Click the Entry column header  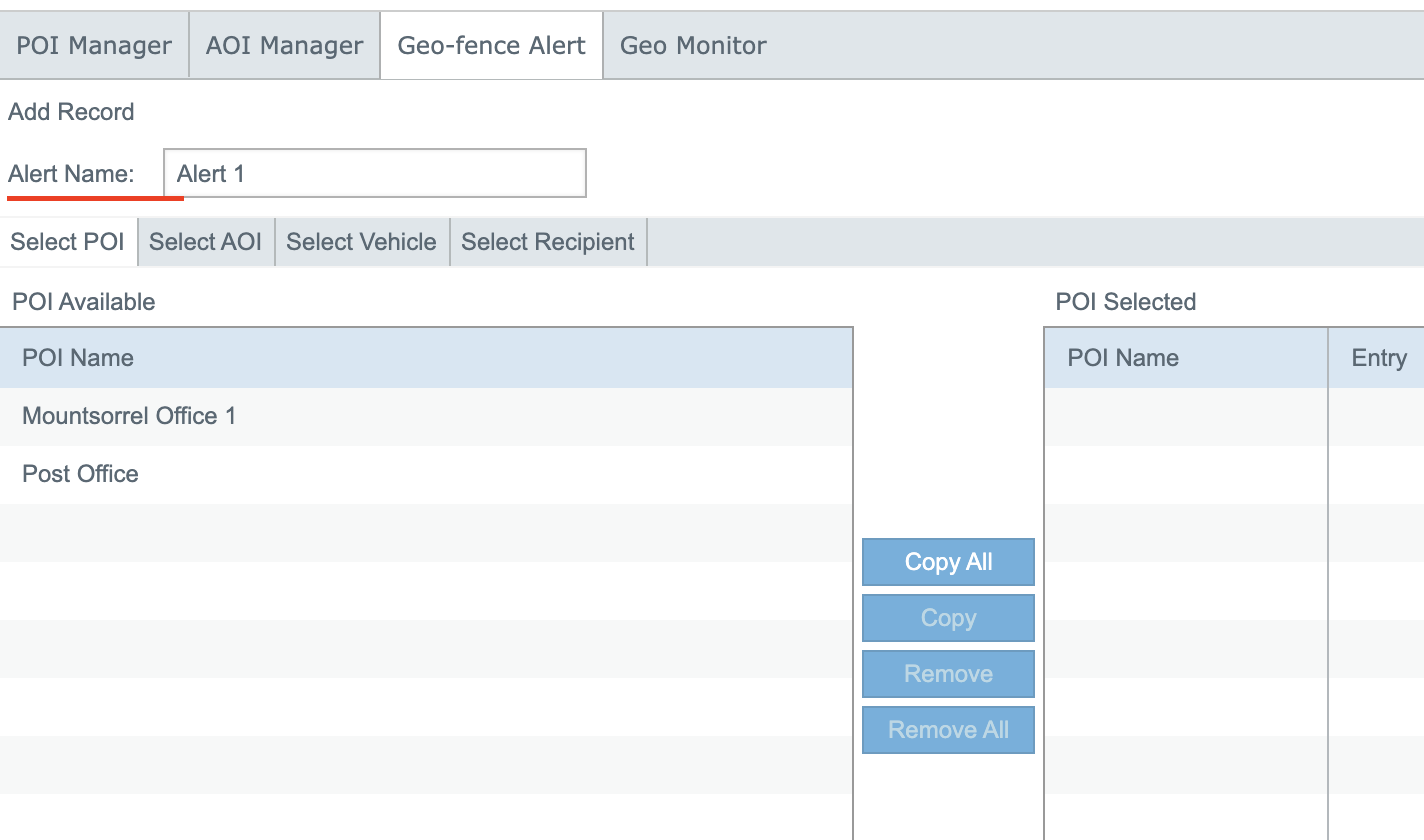(x=1379, y=358)
